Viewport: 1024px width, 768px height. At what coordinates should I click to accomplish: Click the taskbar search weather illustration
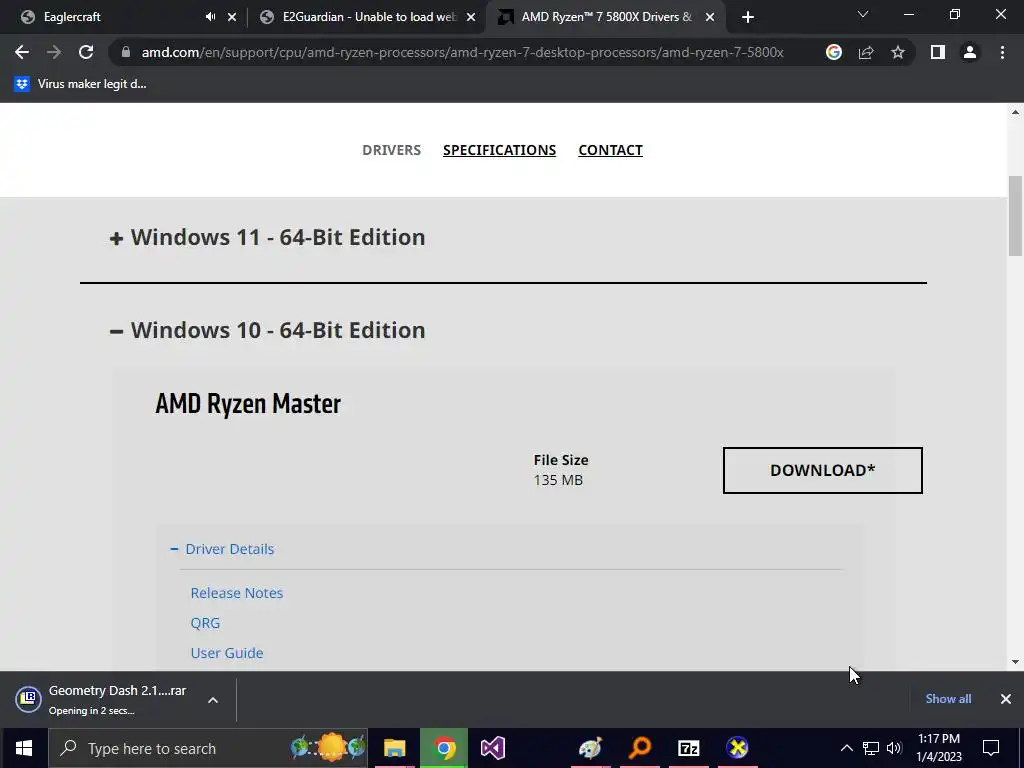pos(328,747)
